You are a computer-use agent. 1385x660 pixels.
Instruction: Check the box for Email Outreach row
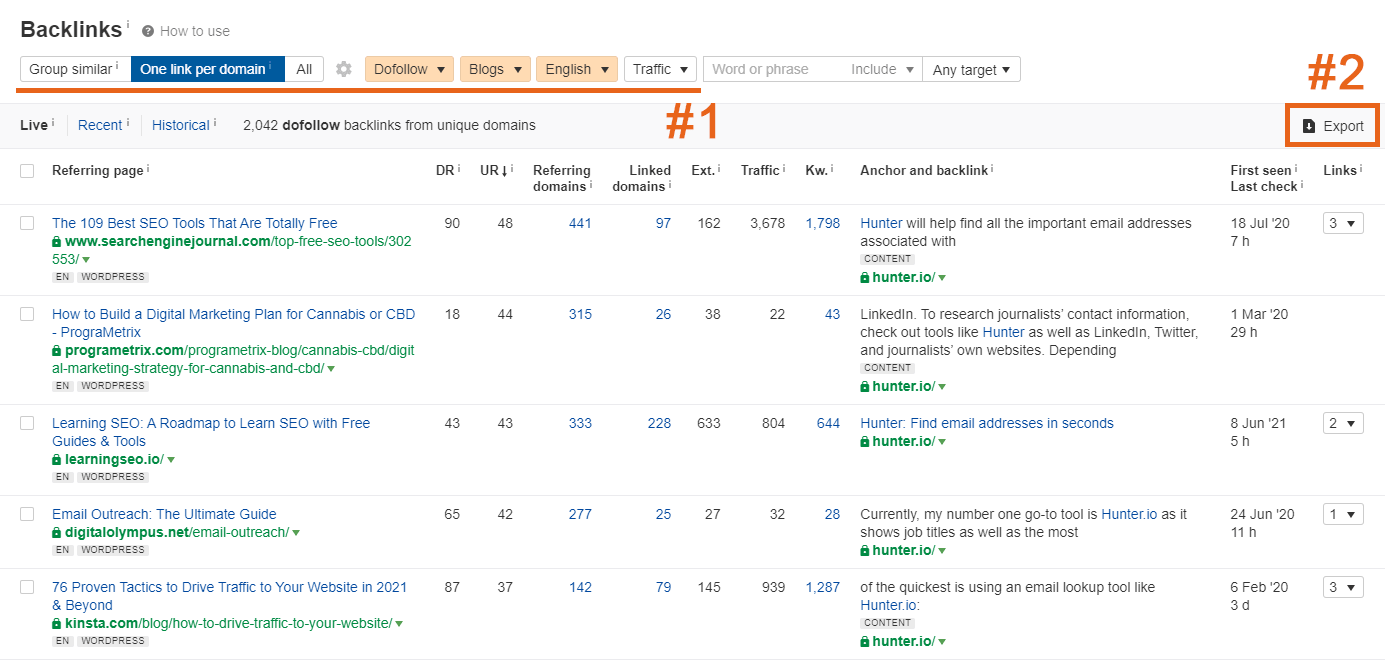coord(27,514)
